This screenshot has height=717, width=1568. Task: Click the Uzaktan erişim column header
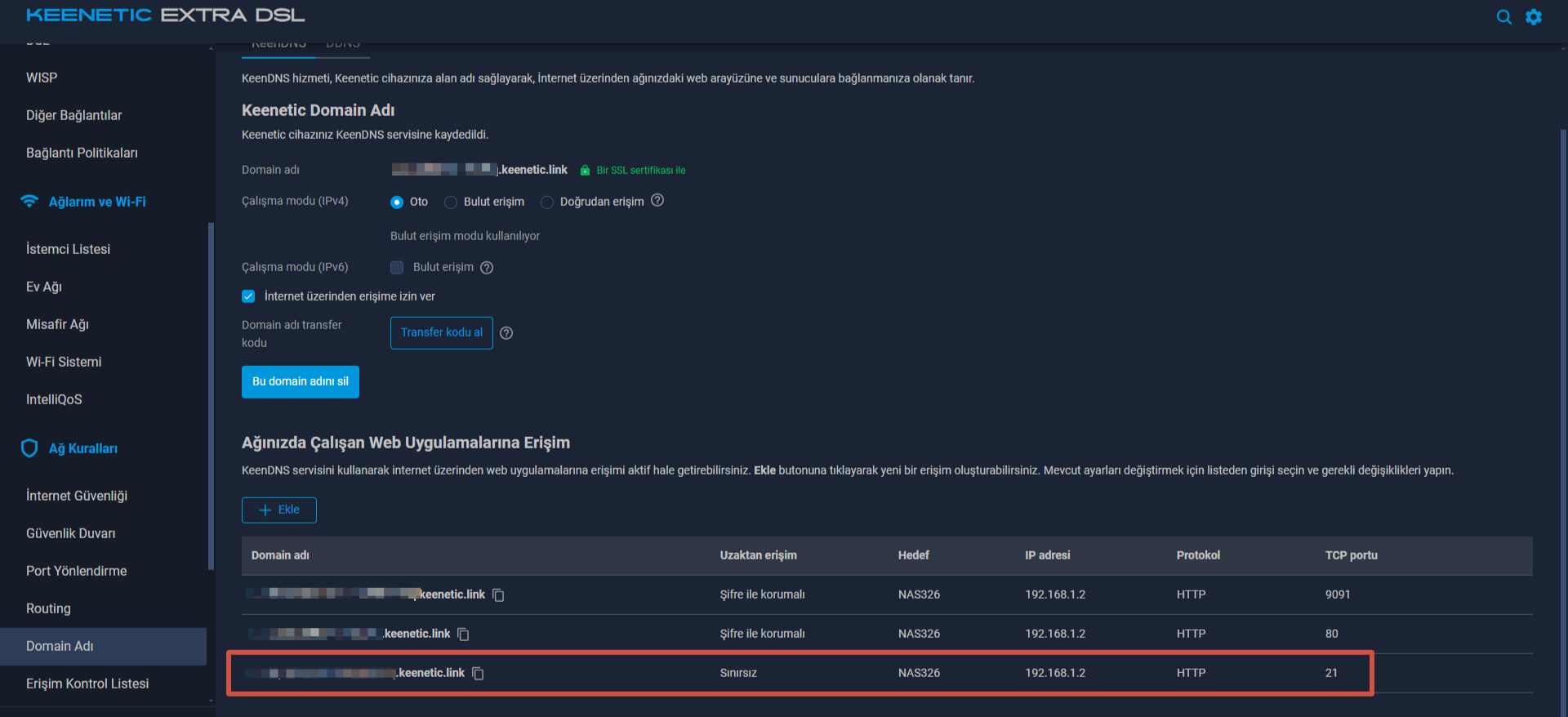point(758,555)
